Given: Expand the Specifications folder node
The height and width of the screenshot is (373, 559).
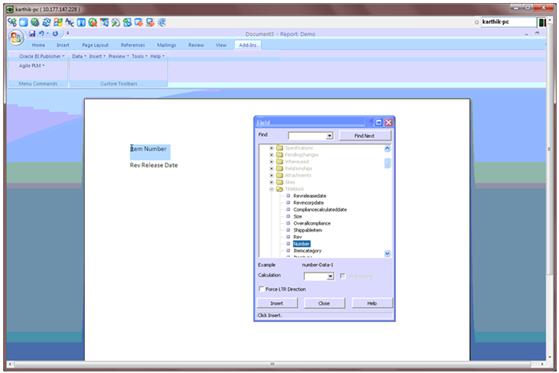Looking at the screenshot, I should tap(271, 148).
